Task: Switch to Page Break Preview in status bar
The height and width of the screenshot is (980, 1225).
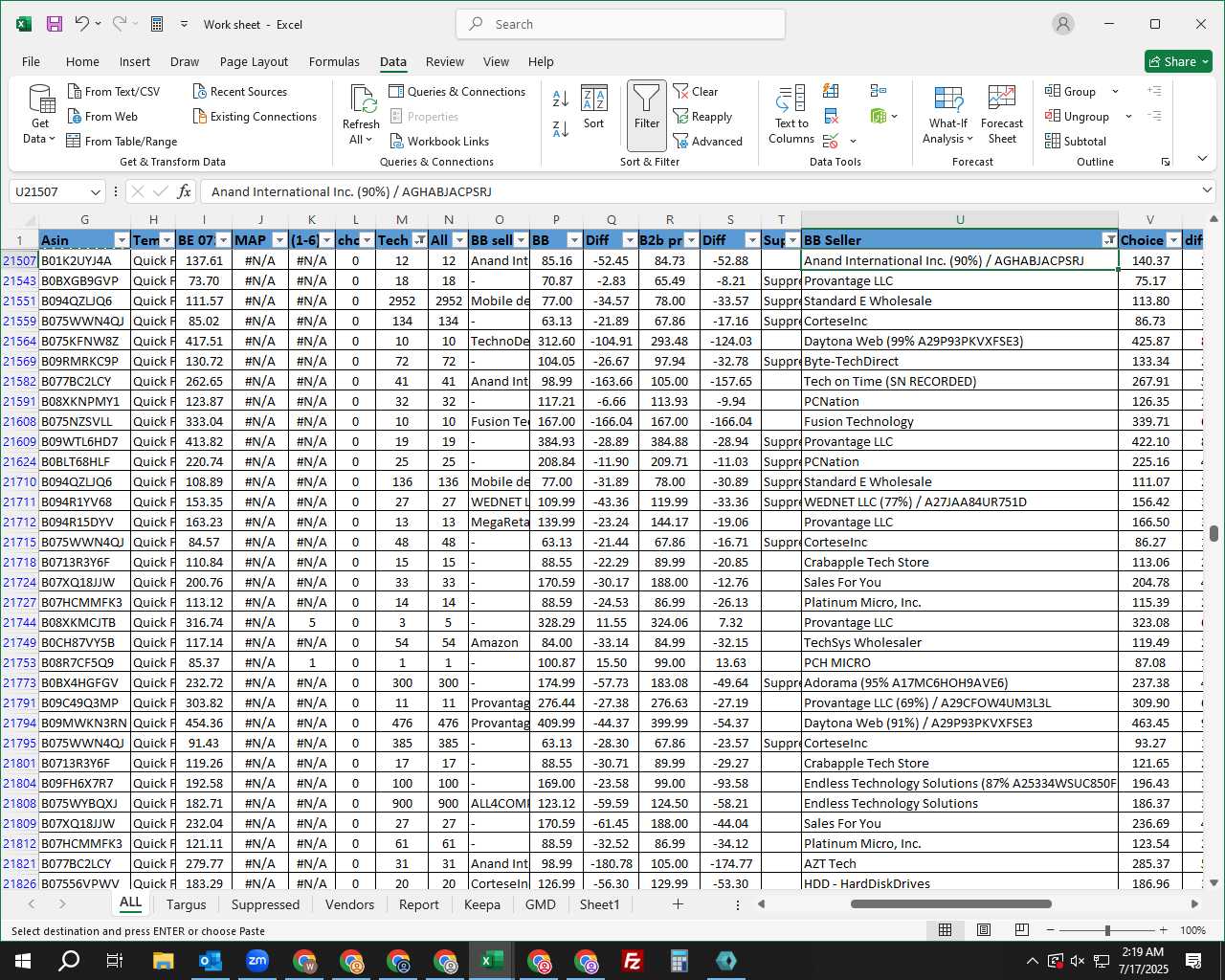Action: (x=1021, y=930)
